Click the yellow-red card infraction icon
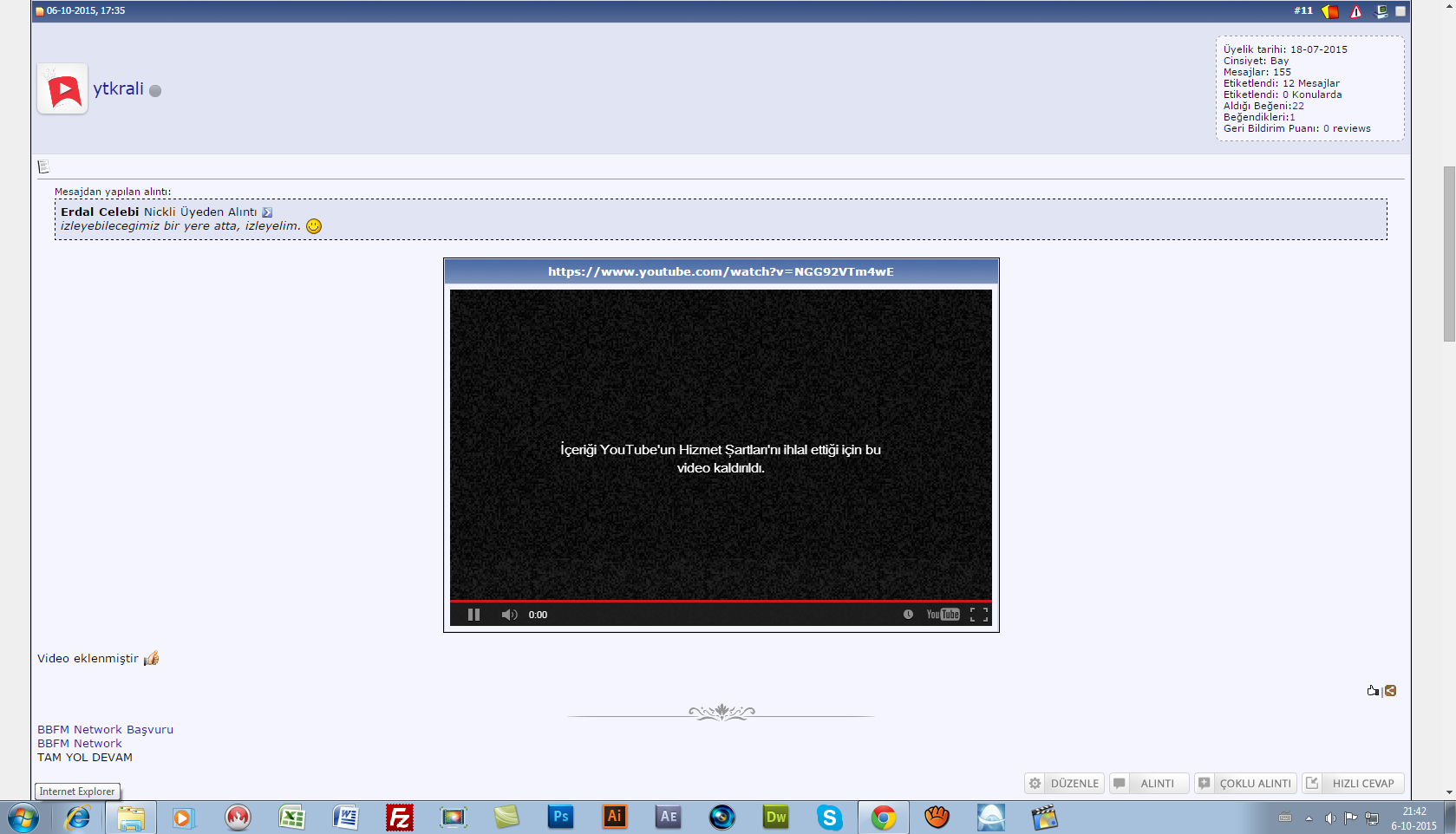 (x=1330, y=11)
